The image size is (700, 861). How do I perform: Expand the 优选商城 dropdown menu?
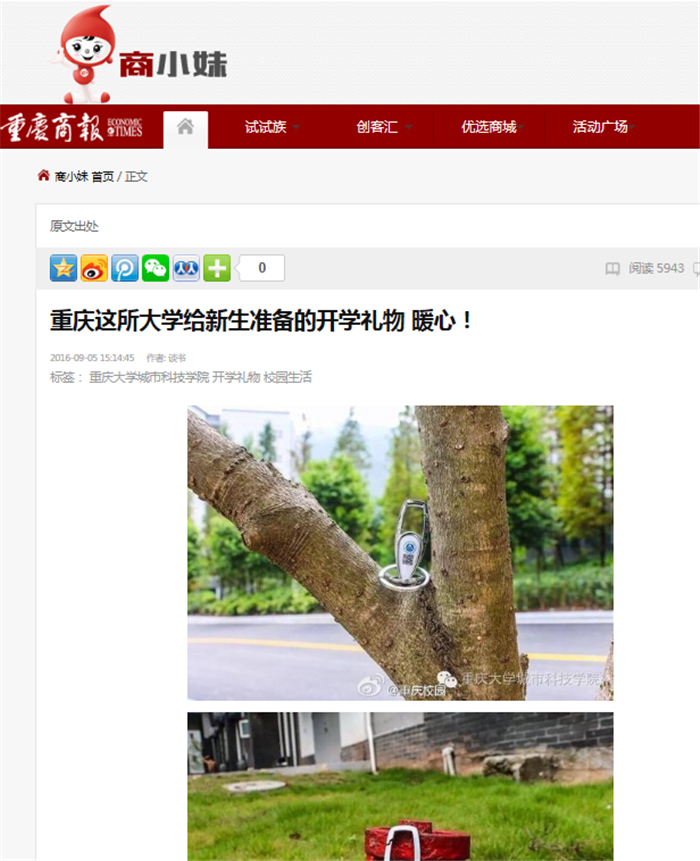492,127
